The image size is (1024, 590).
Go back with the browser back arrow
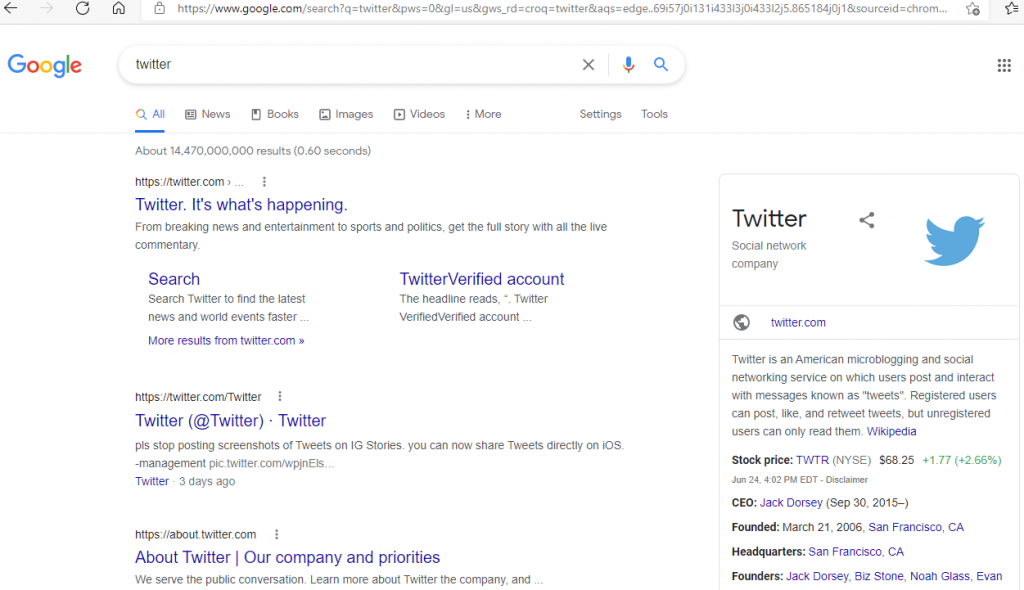click(10, 8)
